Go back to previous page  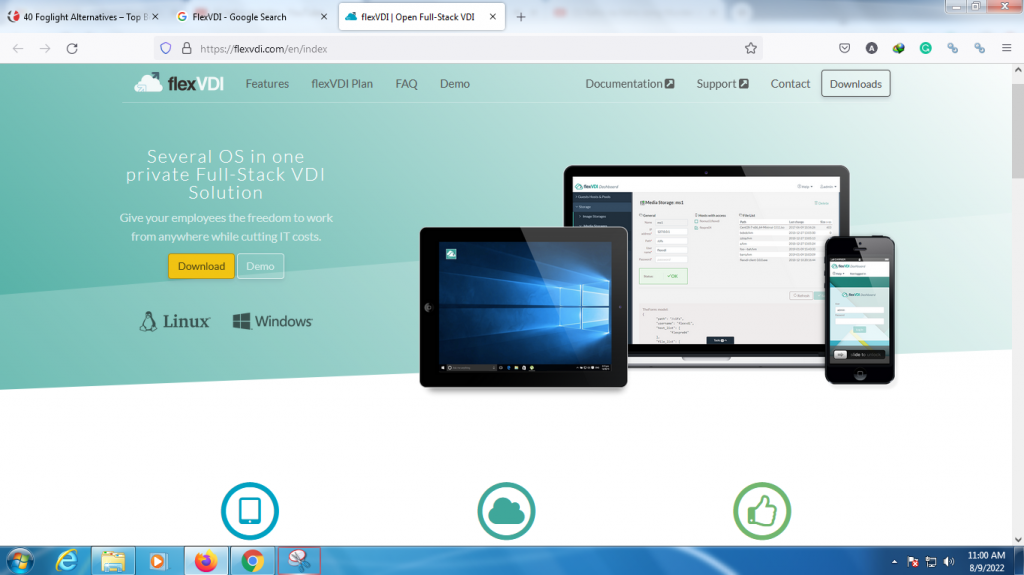(x=18, y=48)
